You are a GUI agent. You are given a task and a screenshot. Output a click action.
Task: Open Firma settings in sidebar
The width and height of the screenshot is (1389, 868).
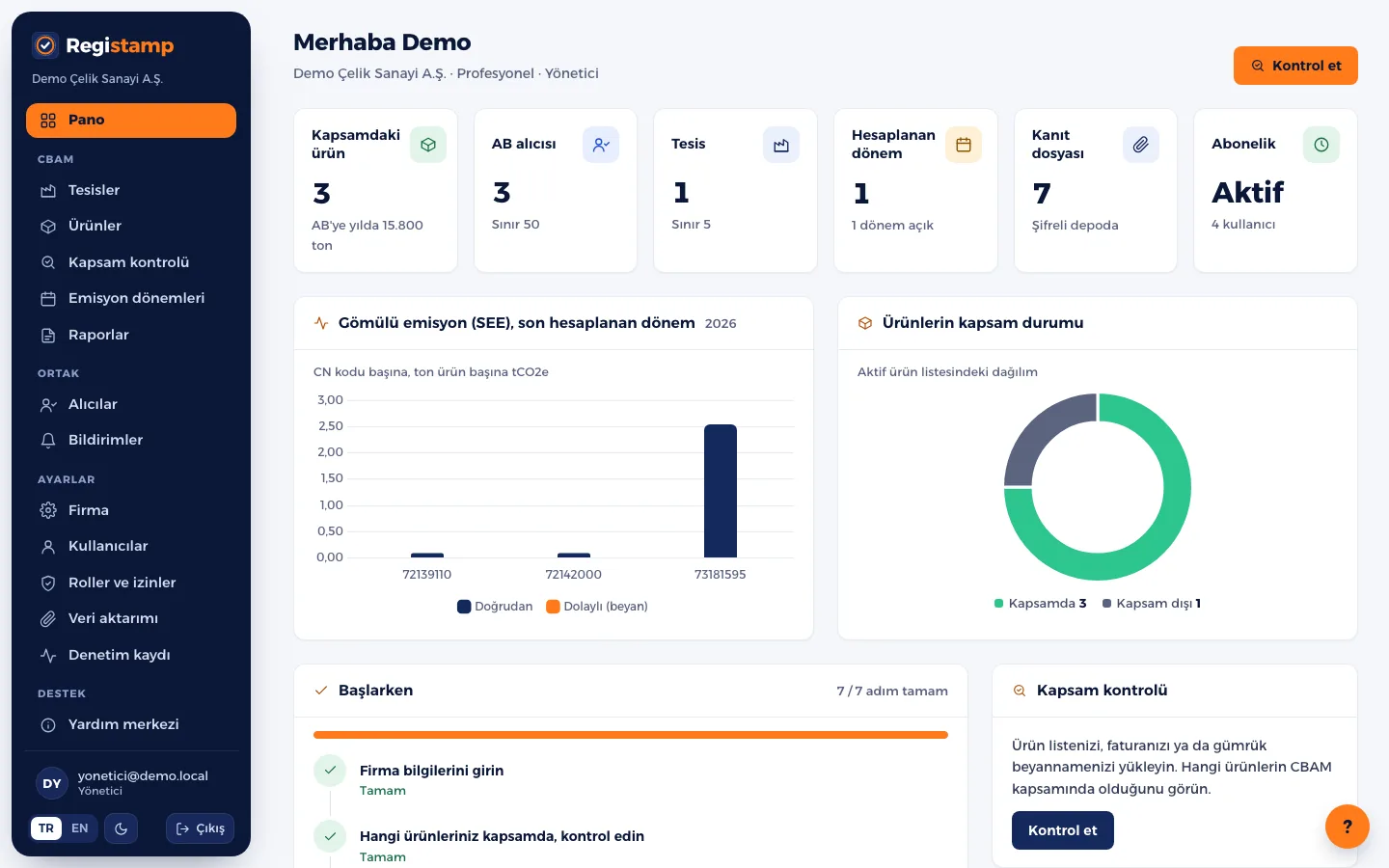tap(131, 510)
